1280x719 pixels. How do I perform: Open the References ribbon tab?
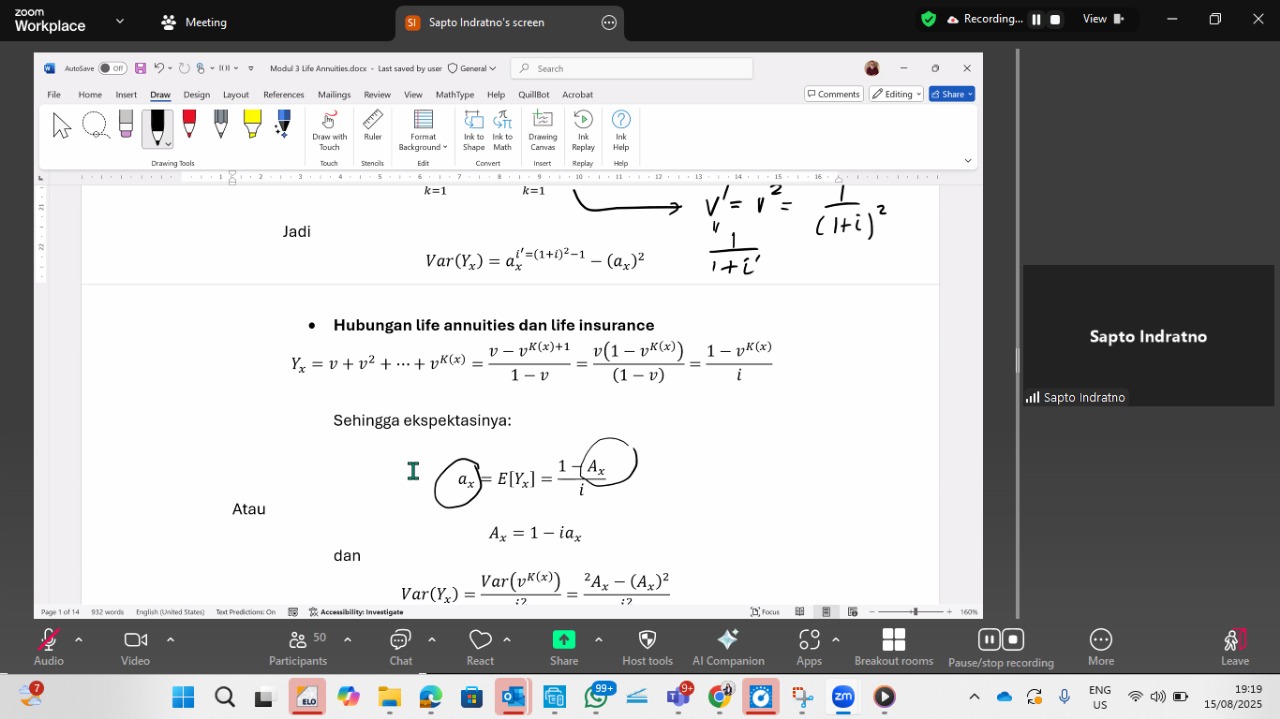[283, 95]
